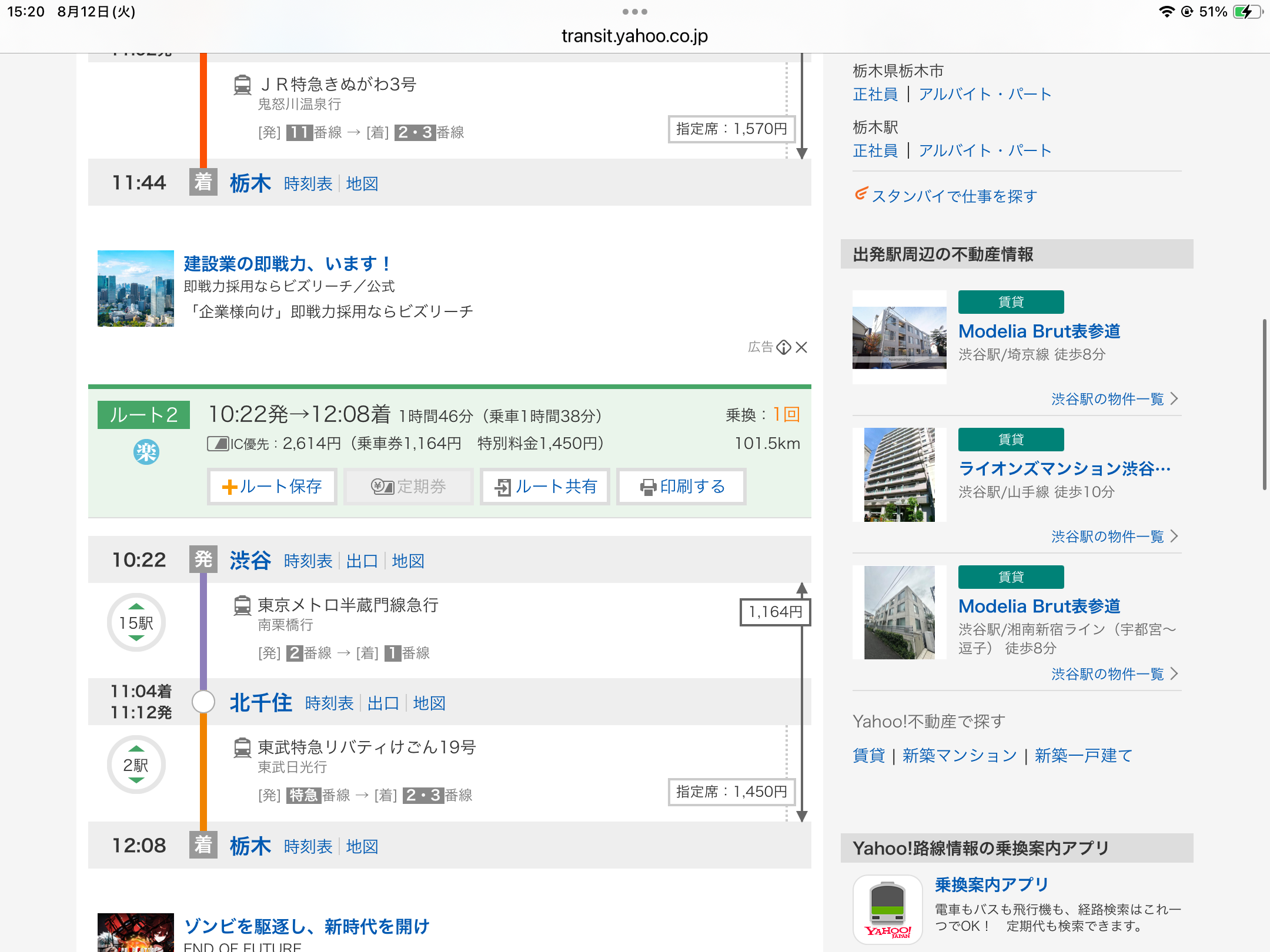Click the first Modelia Brut property thumbnail

point(900,337)
